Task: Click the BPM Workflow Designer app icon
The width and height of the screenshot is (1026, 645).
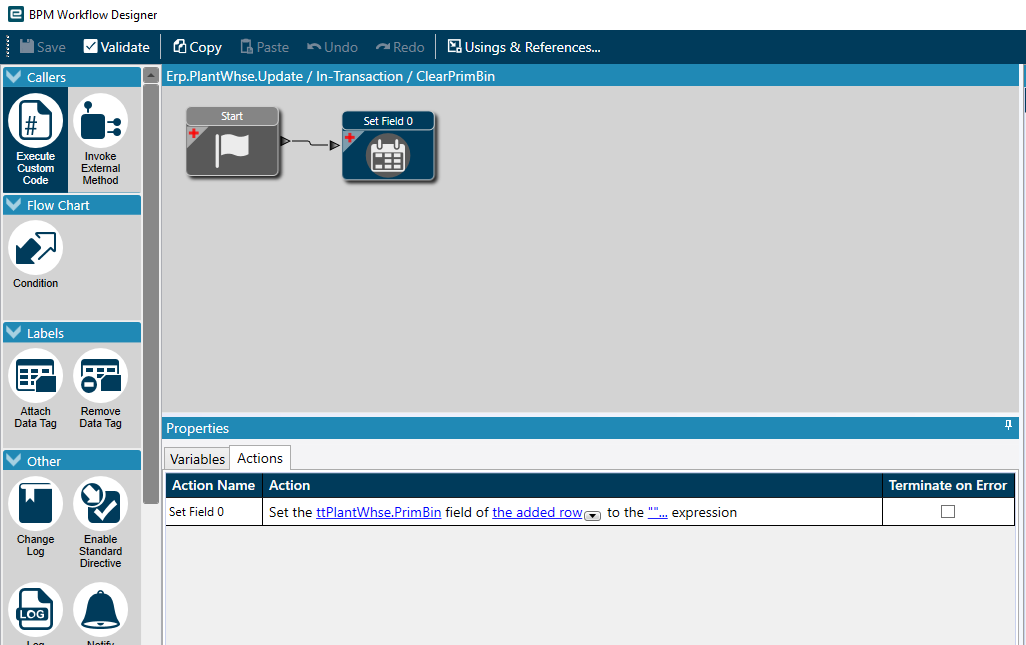Action: coord(16,14)
